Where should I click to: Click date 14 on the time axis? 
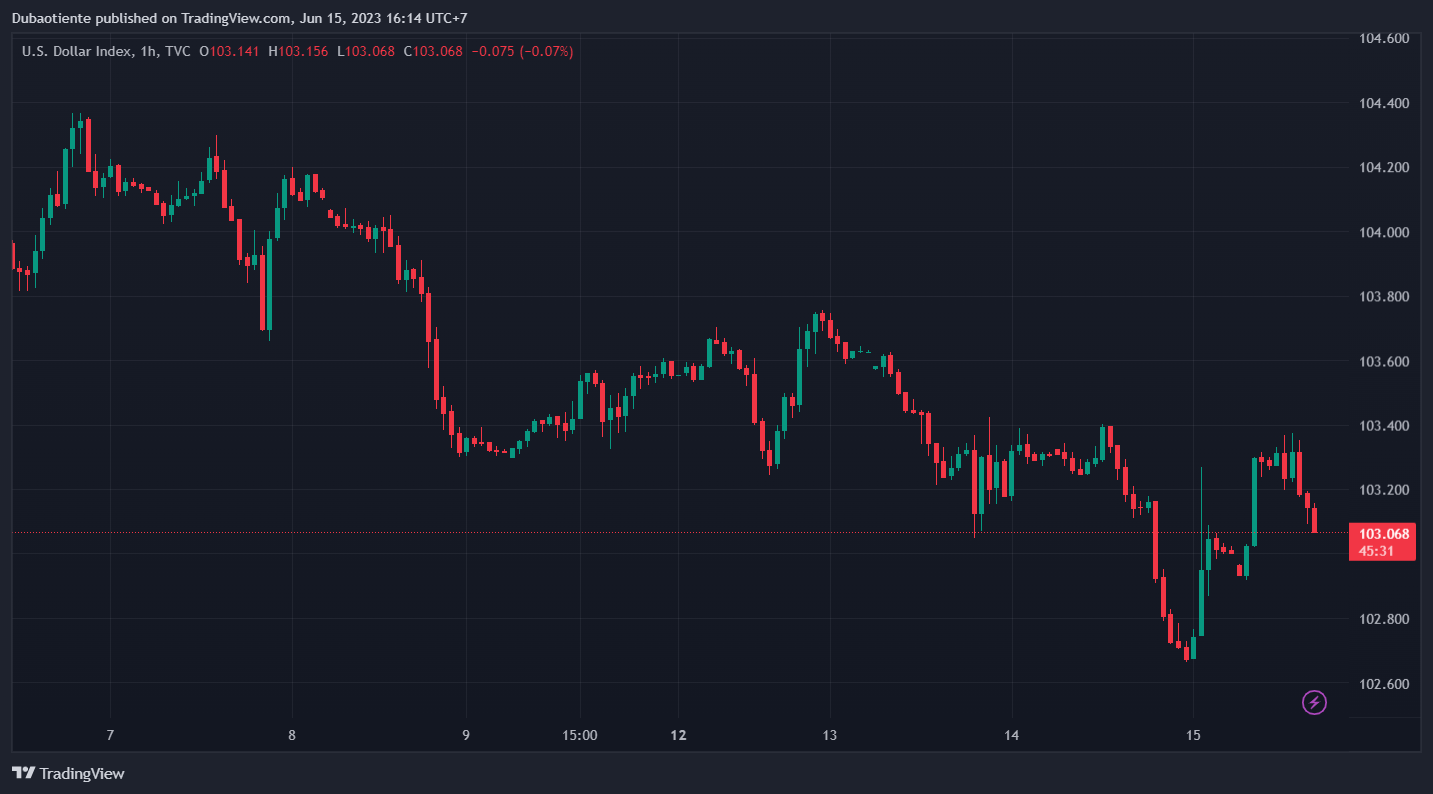[x=1012, y=736]
